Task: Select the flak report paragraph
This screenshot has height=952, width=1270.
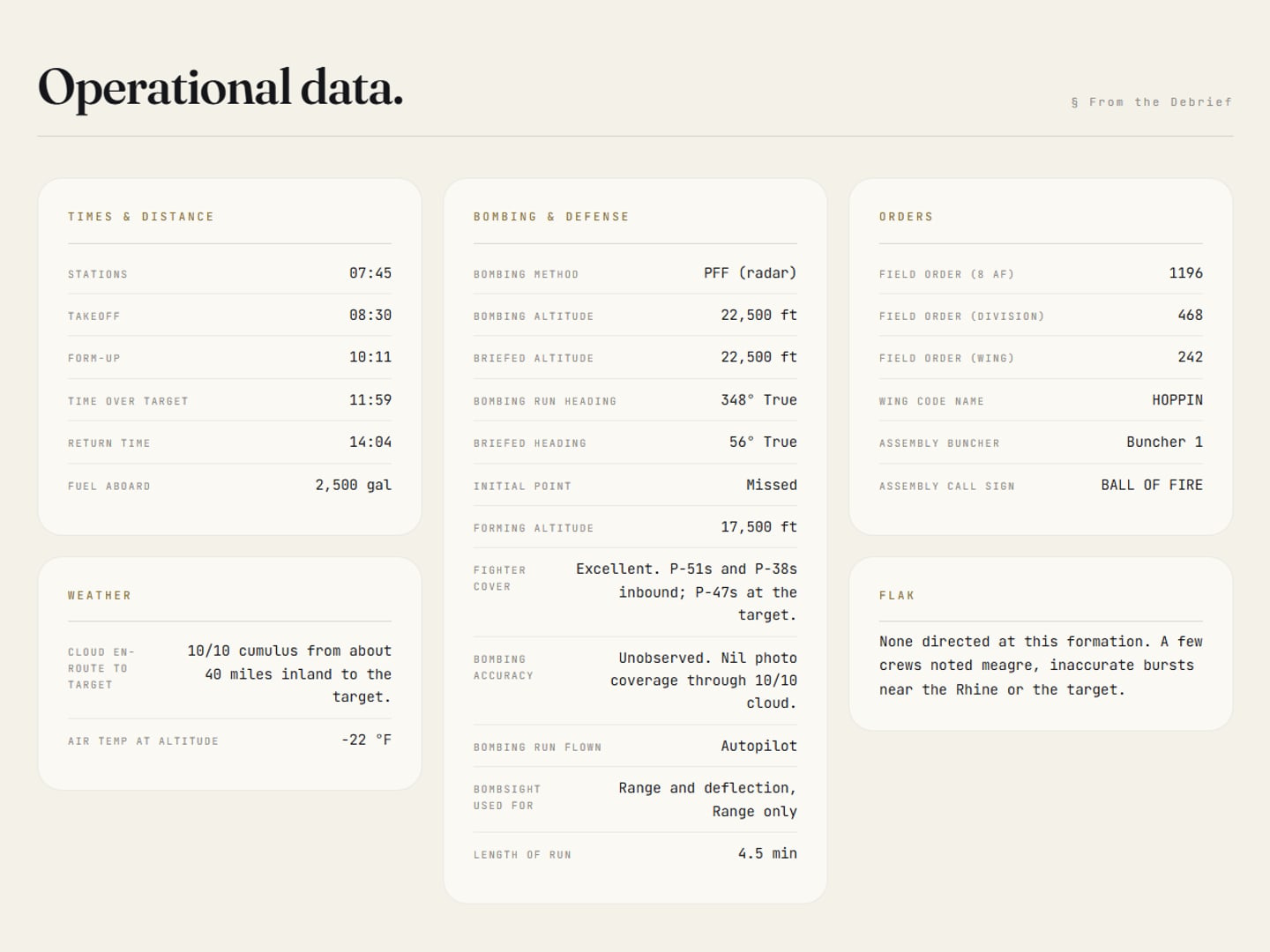Action: coord(1041,666)
